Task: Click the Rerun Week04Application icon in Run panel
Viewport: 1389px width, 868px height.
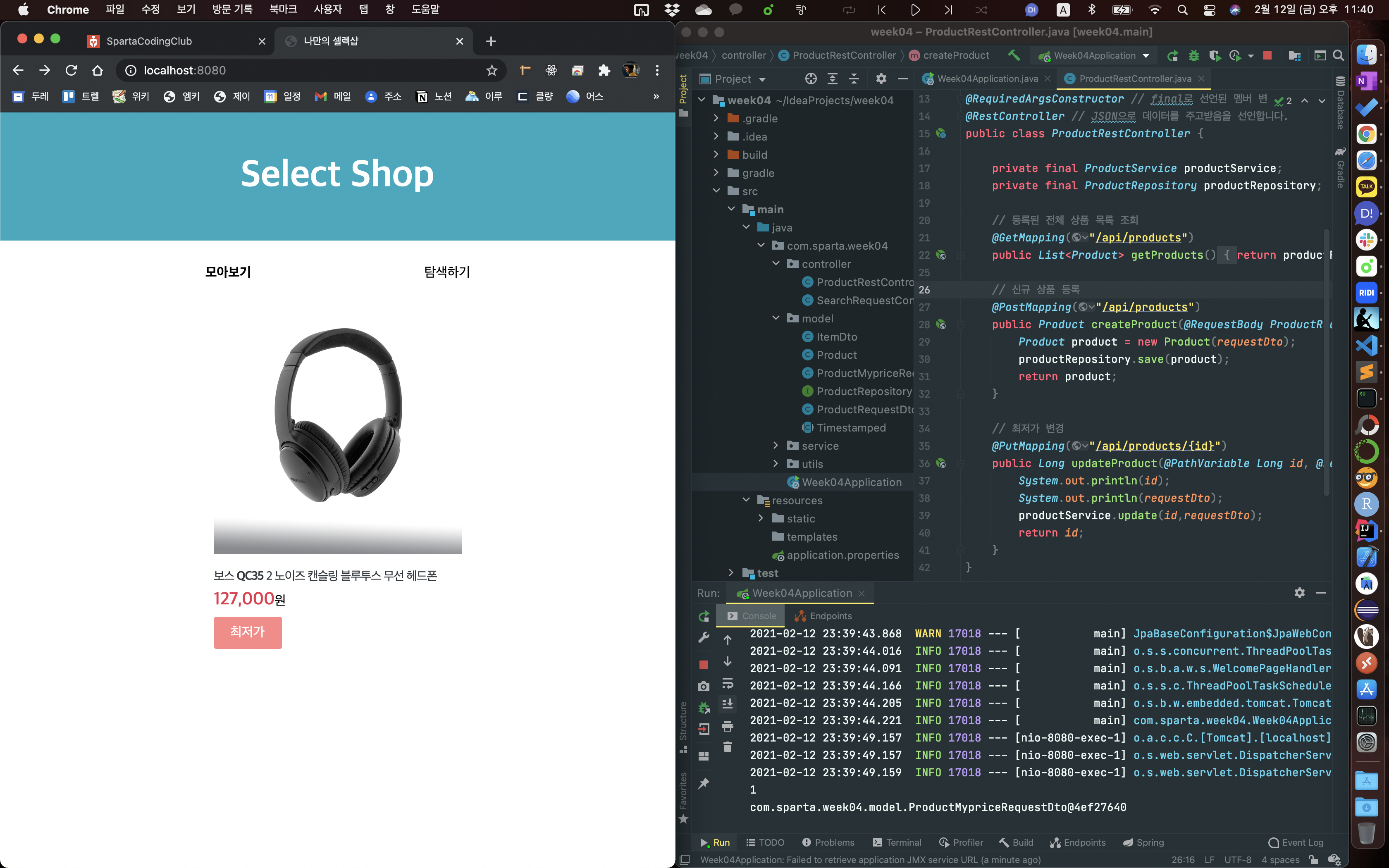Action: (x=704, y=616)
